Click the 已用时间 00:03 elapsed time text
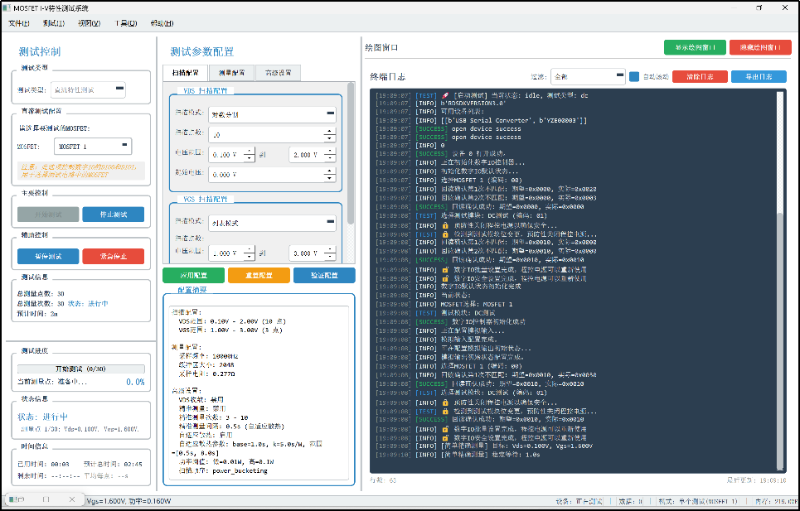Viewport: 800px width, 511px height. coord(43,464)
